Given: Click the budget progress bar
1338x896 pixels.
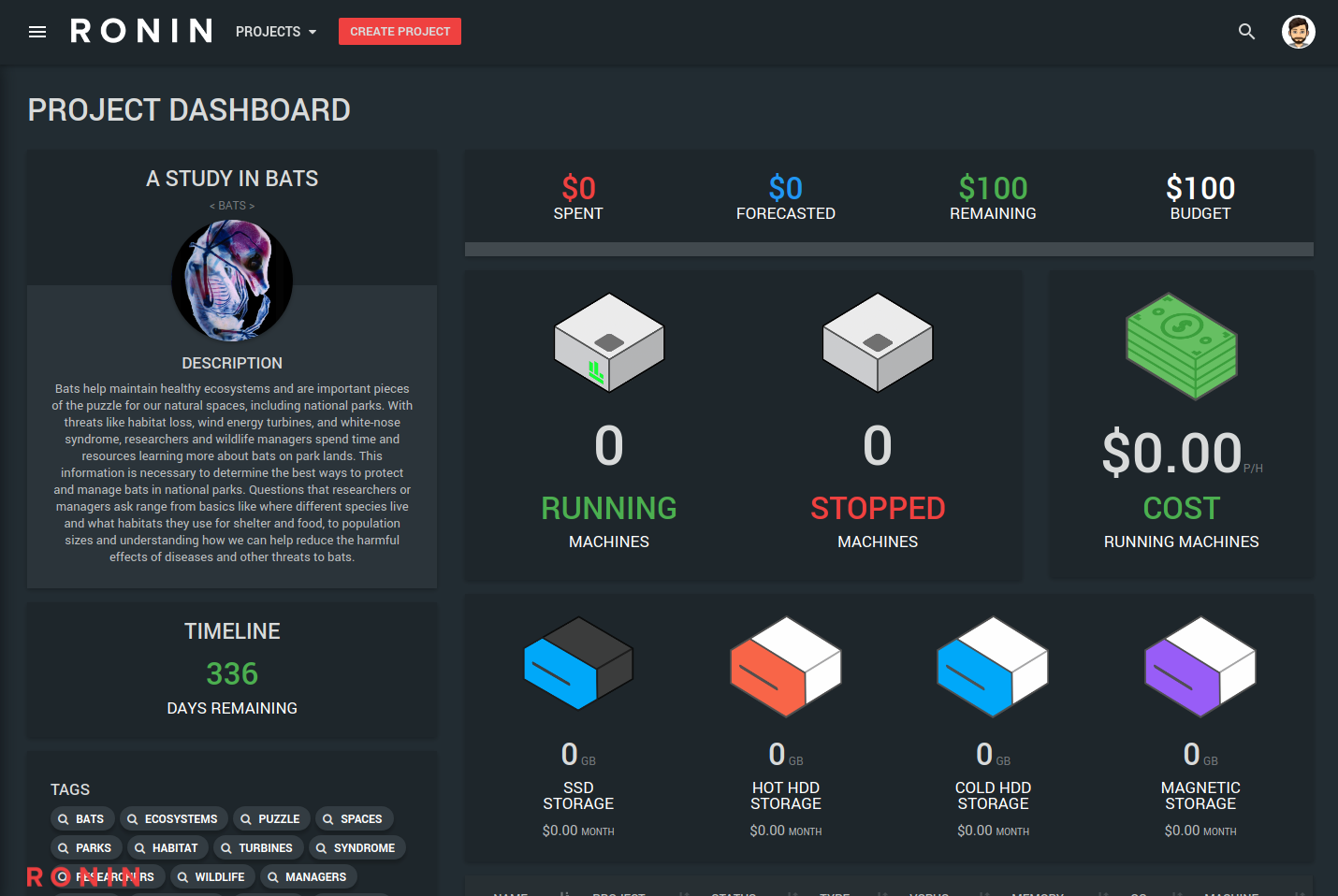Looking at the screenshot, I should coord(889,249).
